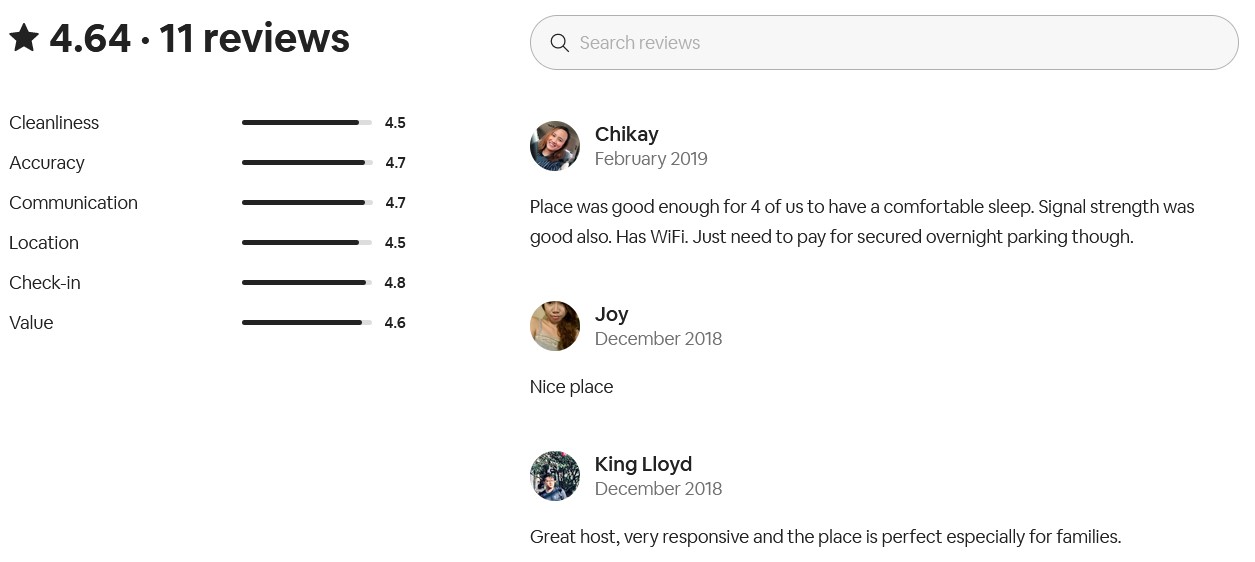Click the Check-in category label
Viewport: 1255px width, 562px height.
pyautogui.click(x=45, y=283)
